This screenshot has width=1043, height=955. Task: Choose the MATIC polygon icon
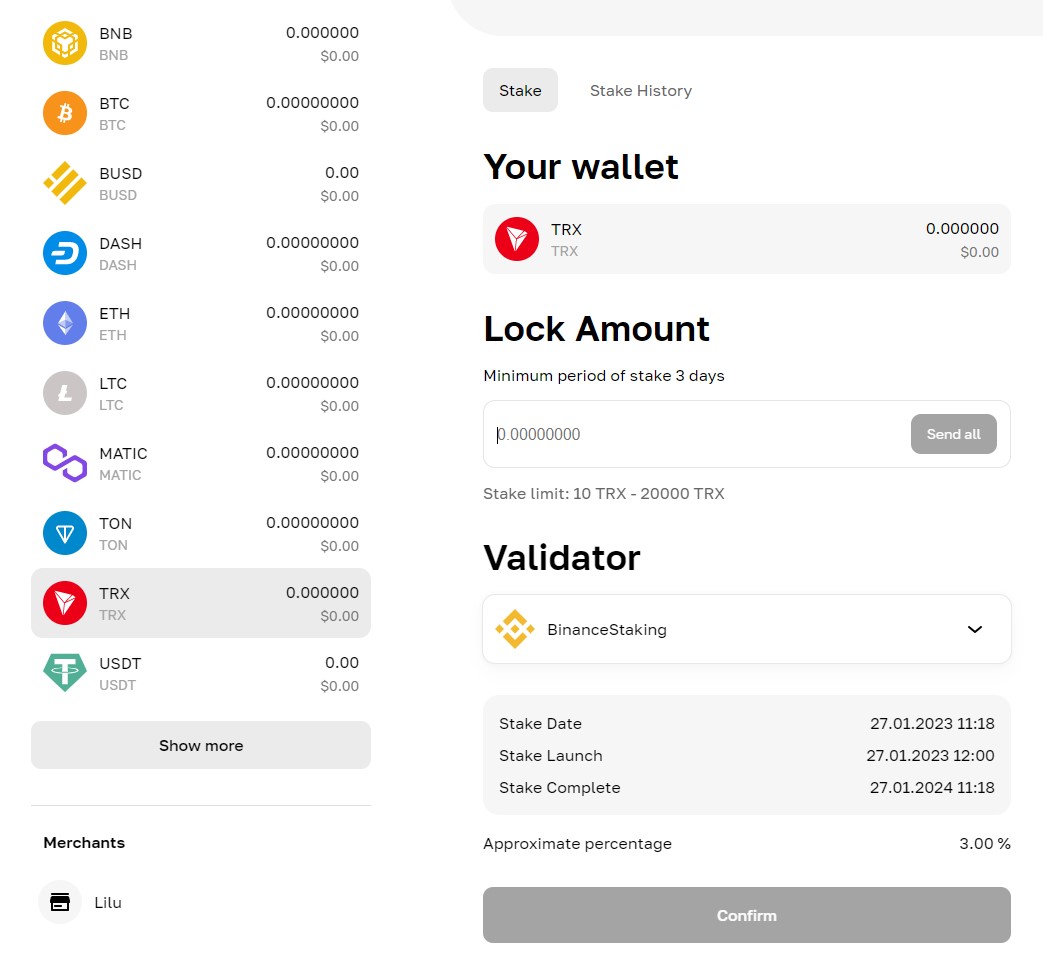pos(65,463)
